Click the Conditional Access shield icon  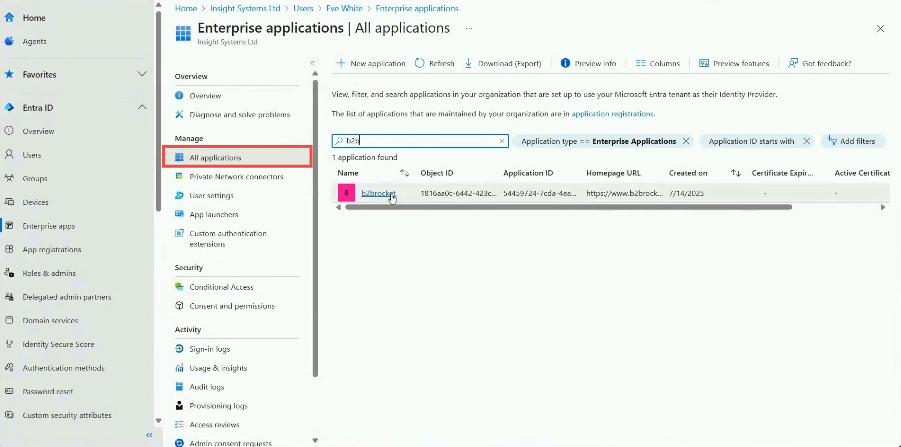point(180,287)
